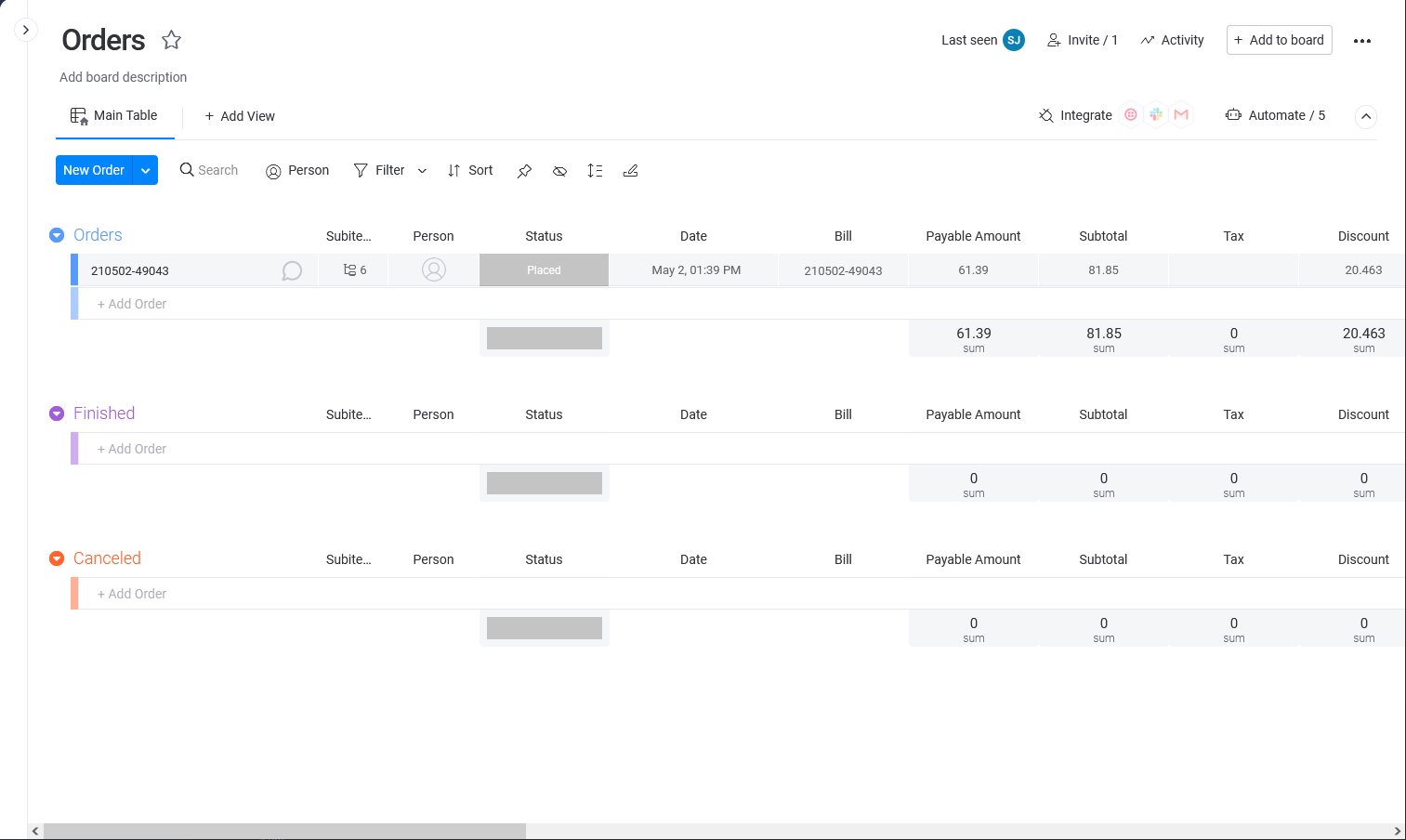
Task: Star the Orders board as favorite
Action: point(171,40)
